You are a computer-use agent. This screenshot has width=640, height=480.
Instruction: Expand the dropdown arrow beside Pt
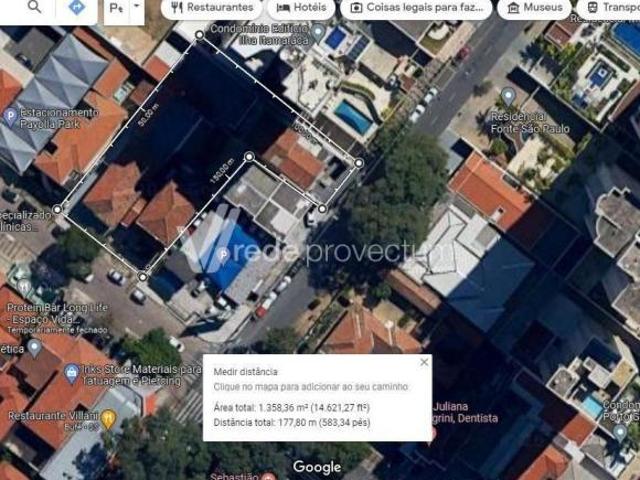(x=137, y=7)
